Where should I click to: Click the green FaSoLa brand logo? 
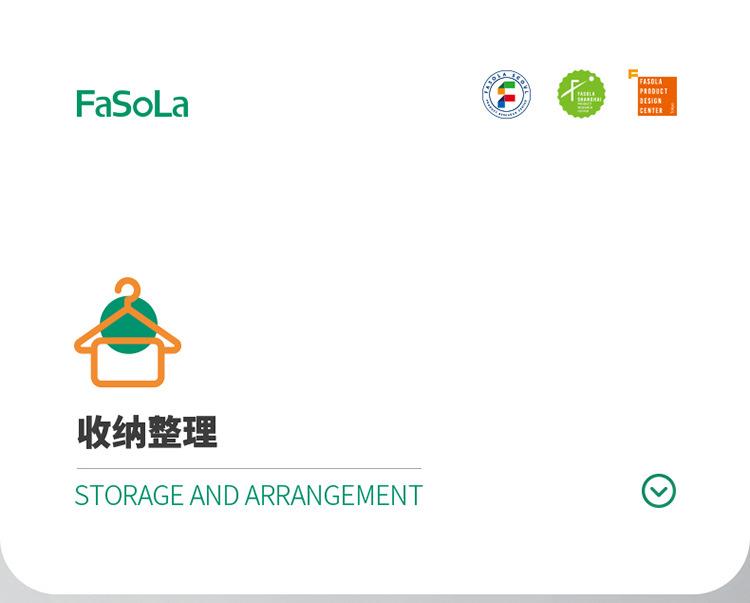[132, 104]
